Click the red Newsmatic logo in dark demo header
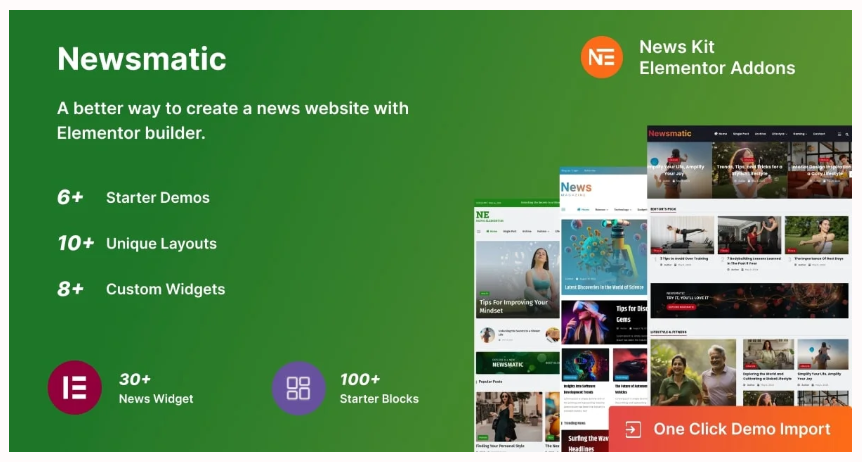 (x=670, y=133)
